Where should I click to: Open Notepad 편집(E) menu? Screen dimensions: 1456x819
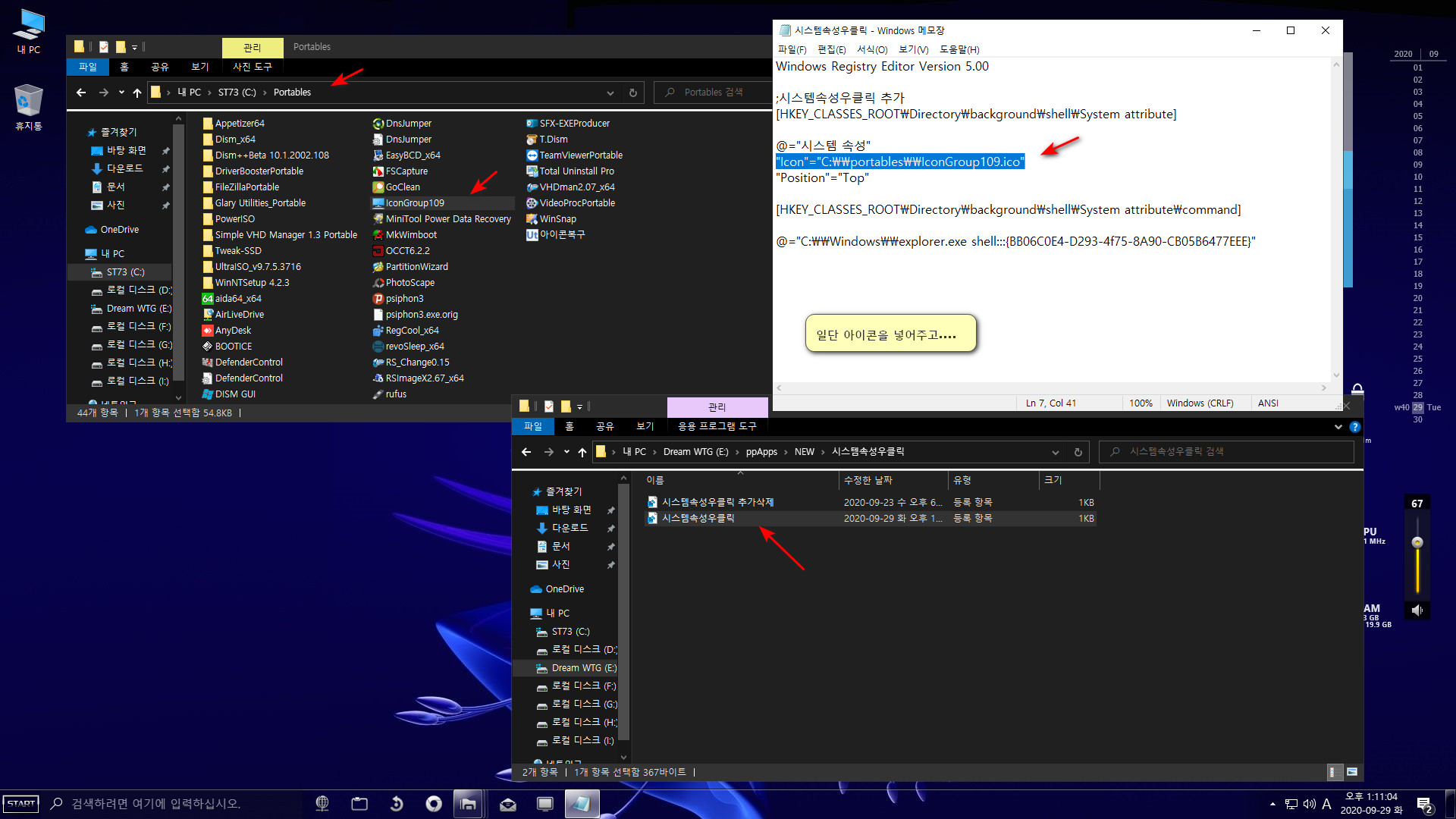[831, 49]
